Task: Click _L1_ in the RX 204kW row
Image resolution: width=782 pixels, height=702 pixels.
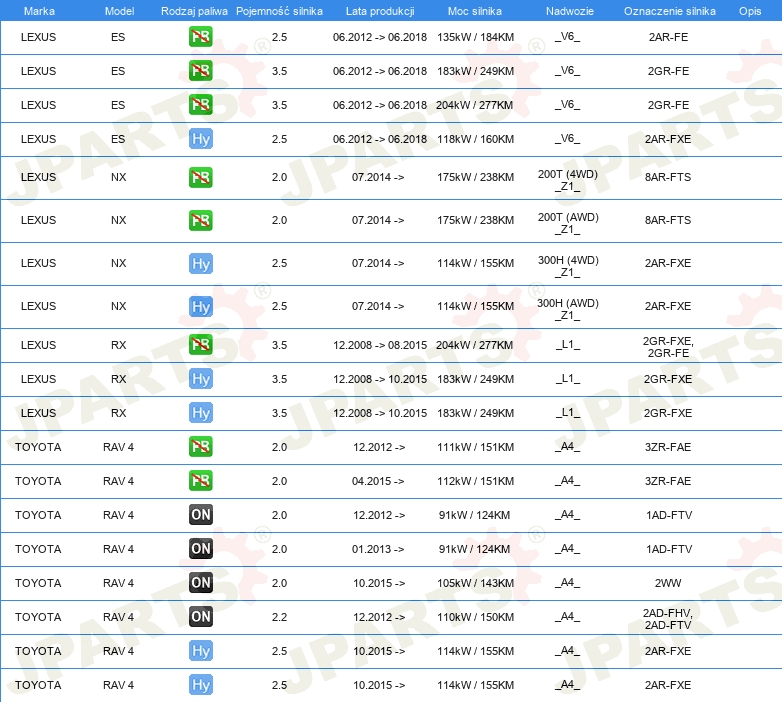Action: click(568, 345)
